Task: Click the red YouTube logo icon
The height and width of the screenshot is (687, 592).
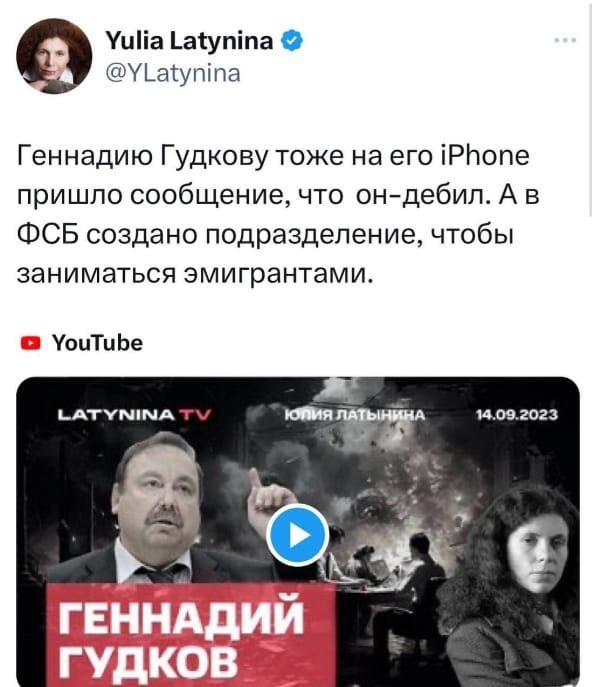Action: tap(31, 343)
